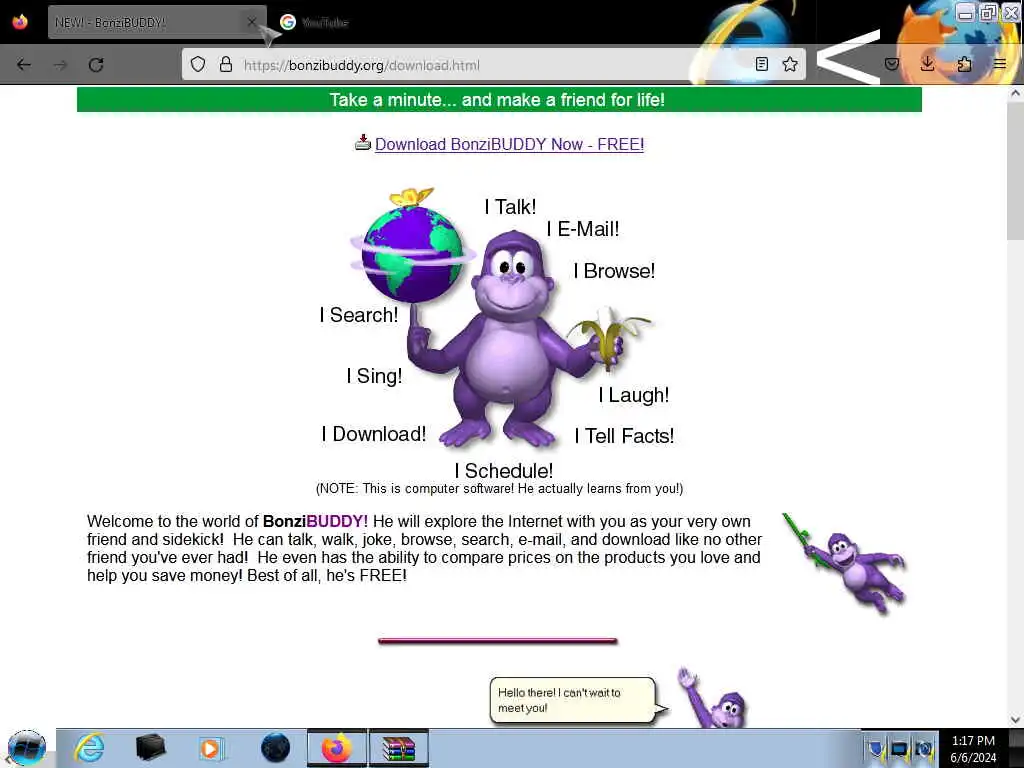Viewport: 1024px width, 768px height.
Task: Open the media player taskbar icon
Action: pyautogui.click(x=211, y=748)
